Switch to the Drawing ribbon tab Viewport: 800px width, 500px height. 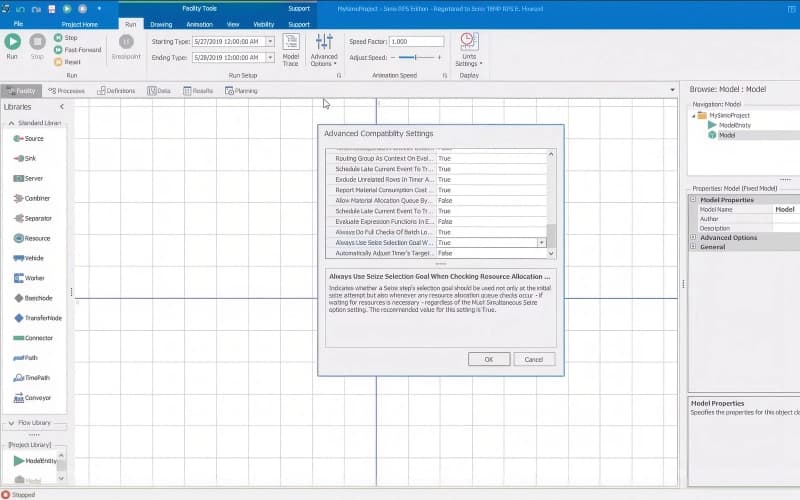pyautogui.click(x=161, y=24)
